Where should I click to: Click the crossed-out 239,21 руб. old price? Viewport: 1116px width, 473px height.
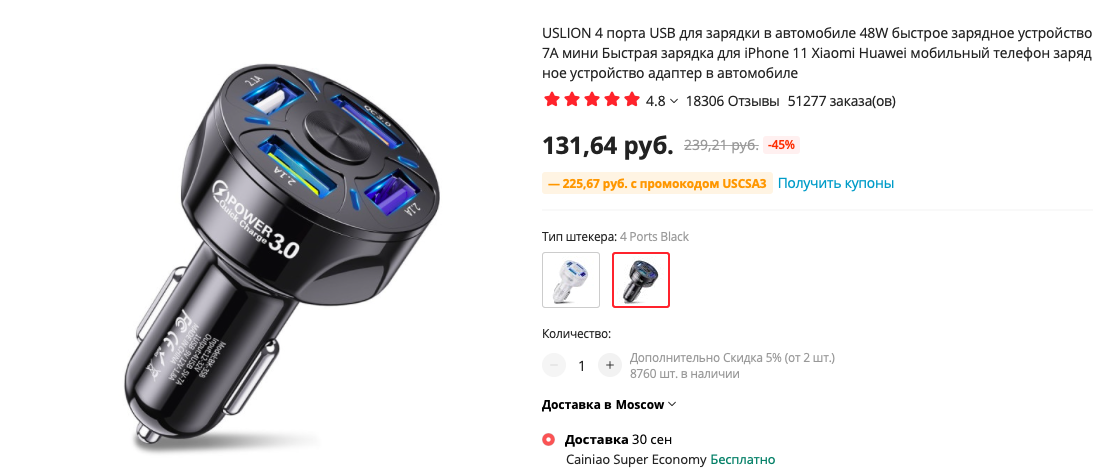coord(721,145)
